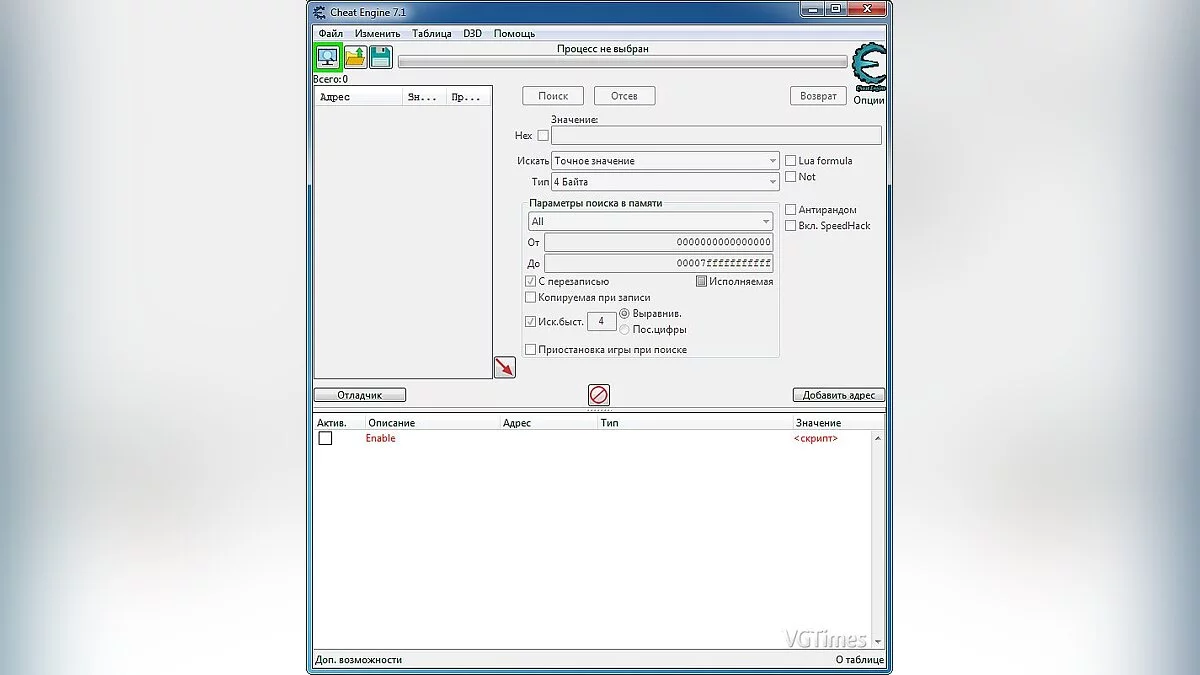
Task: Click the scan progress bar
Action: coord(622,62)
